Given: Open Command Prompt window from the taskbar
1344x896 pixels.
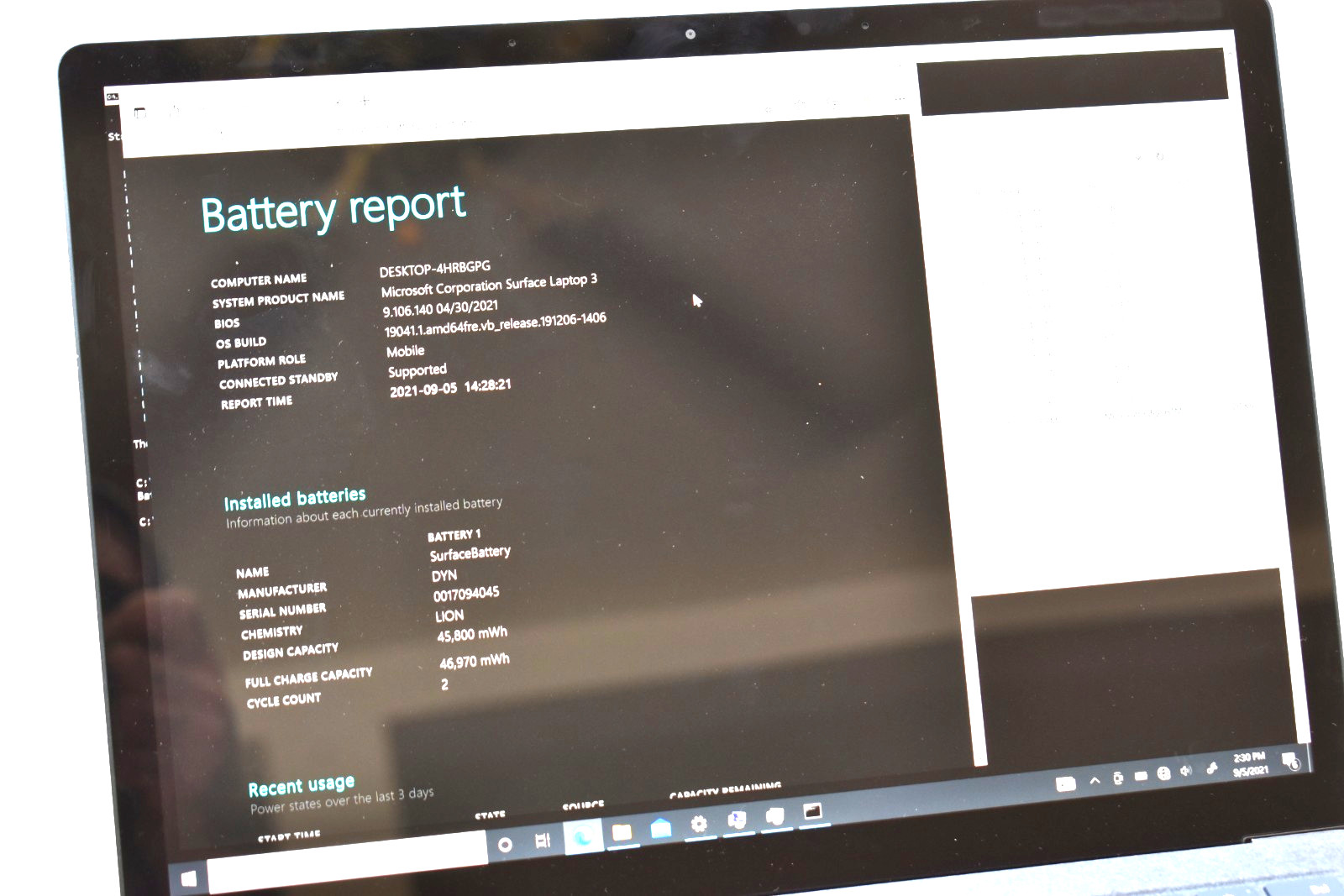Looking at the screenshot, I should click(812, 811).
